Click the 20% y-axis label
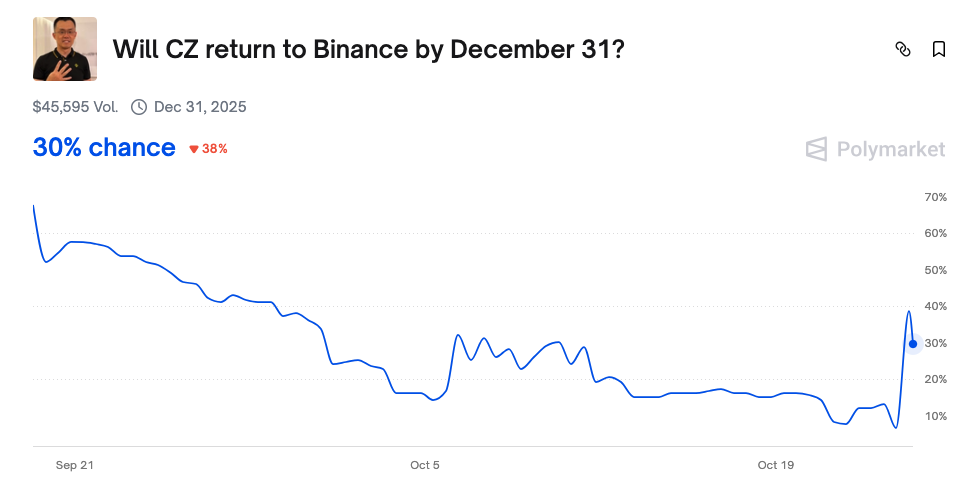957x477 pixels. coord(935,379)
